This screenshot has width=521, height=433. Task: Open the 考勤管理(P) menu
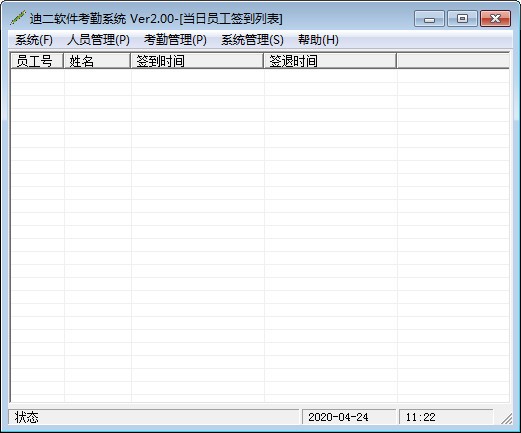[175, 40]
